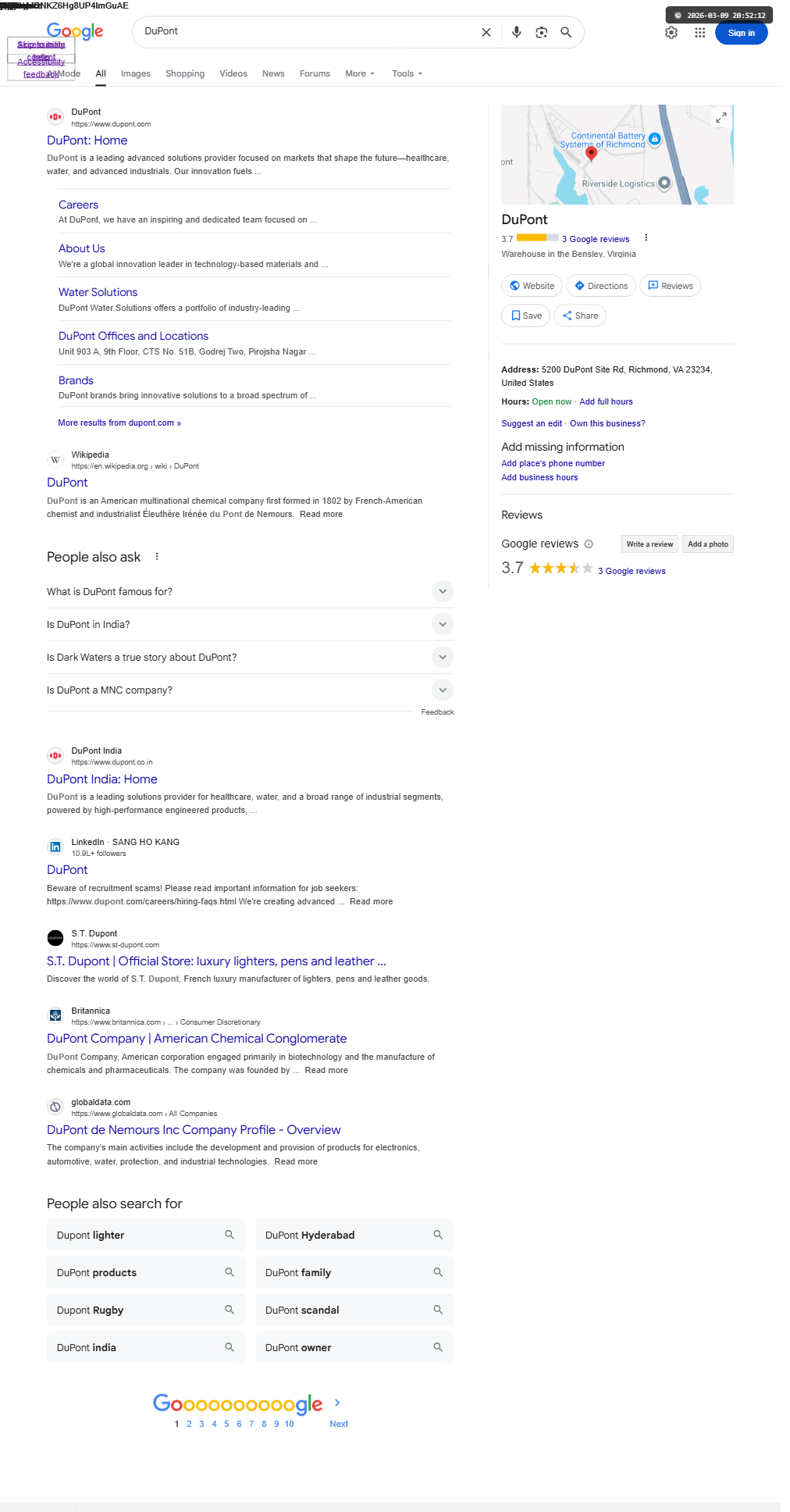Go to results page 2
The height and width of the screenshot is (1512, 790).
[189, 1424]
